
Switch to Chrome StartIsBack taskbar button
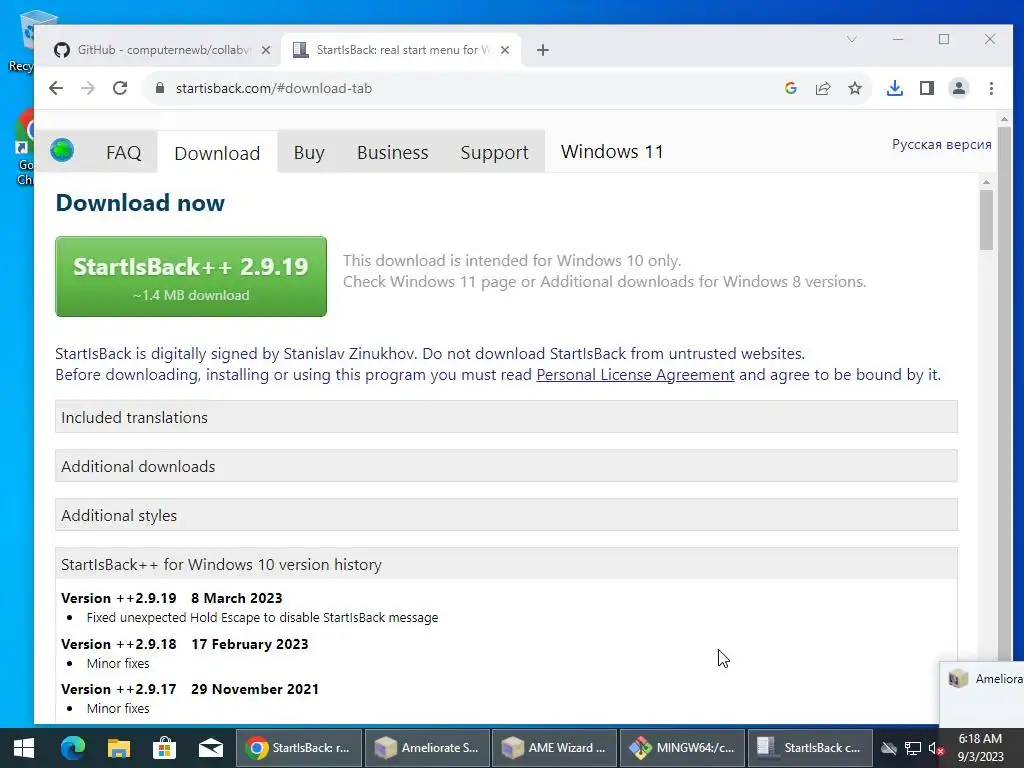[x=298, y=748]
